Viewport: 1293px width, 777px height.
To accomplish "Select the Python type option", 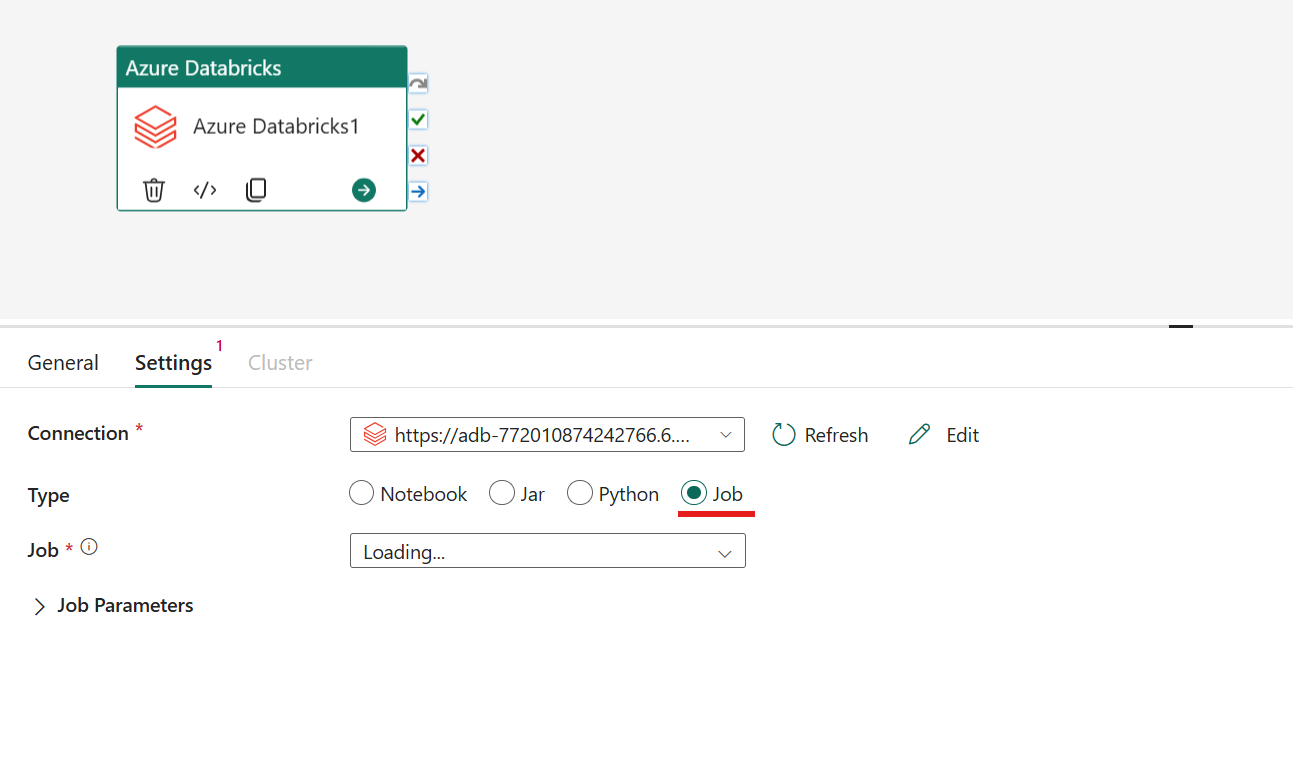I will tap(580, 493).
